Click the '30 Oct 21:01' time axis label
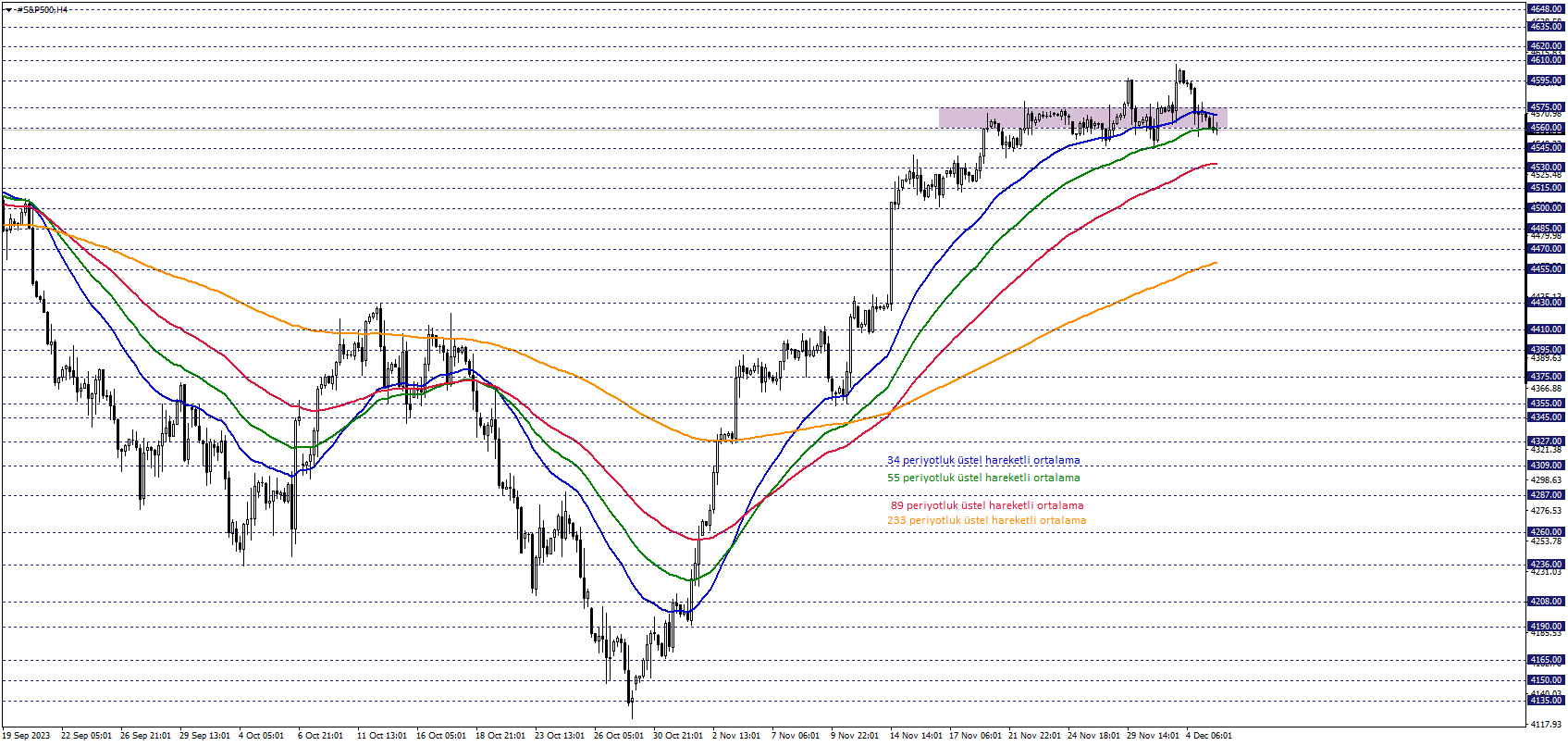This screenshot has width=1568, height=746. (x=678, y=736)
